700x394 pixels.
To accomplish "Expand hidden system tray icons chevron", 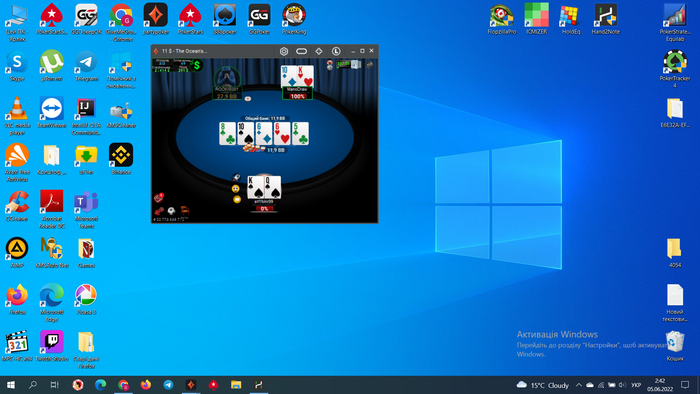I will pos(579,385).
